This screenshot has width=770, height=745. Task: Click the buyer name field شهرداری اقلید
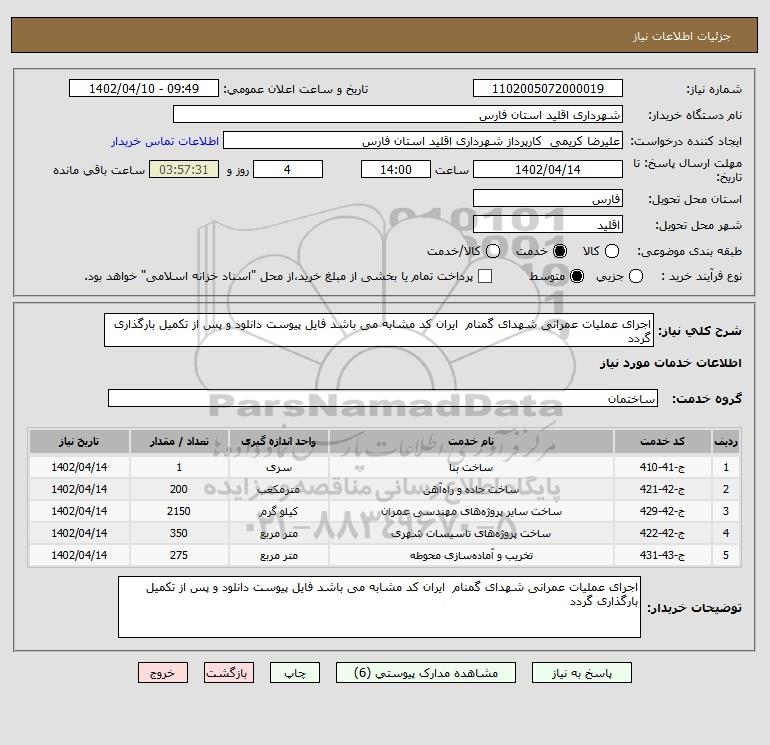pos(398,115)
